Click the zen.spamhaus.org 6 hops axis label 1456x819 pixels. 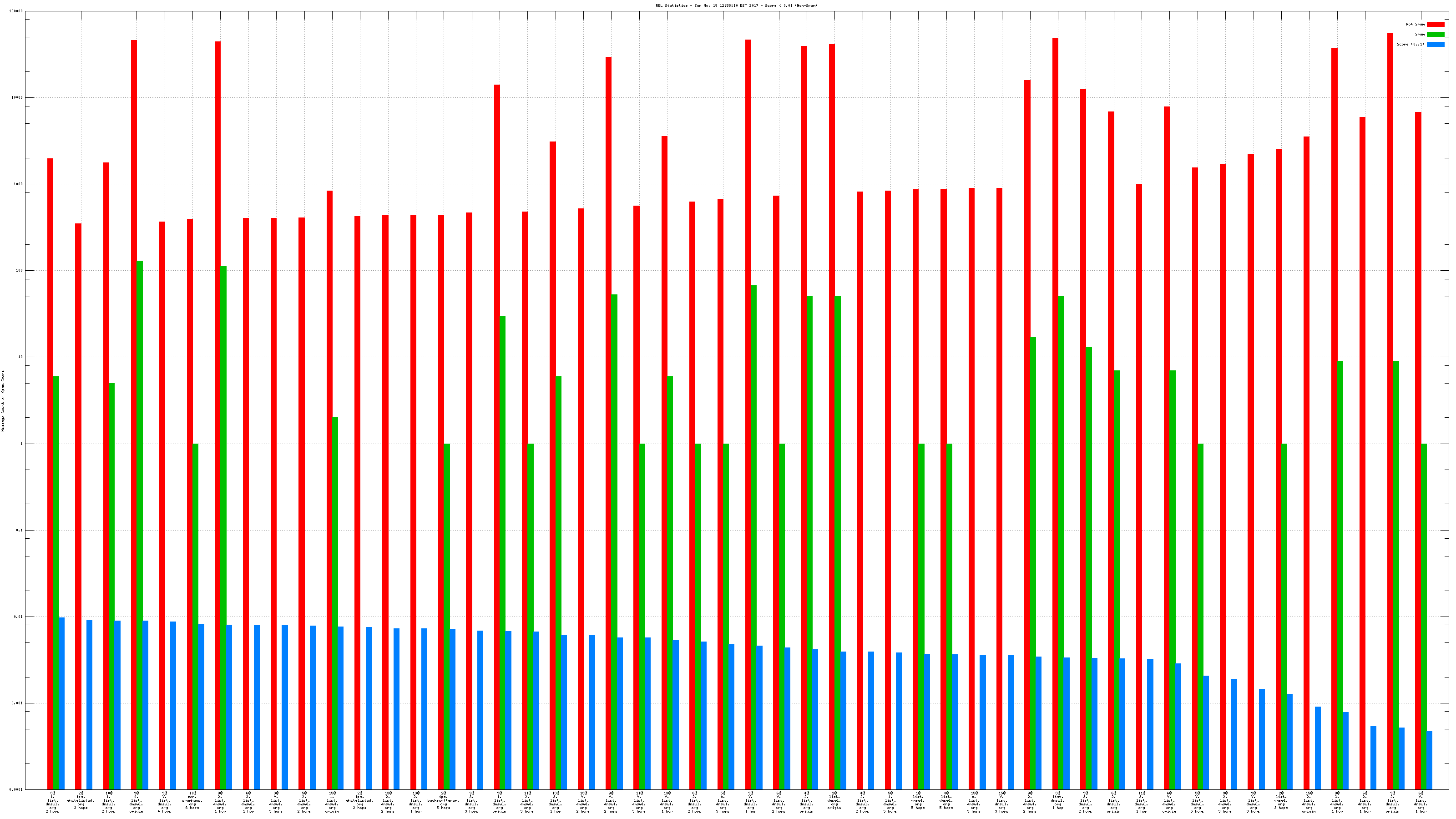[192, 800]
